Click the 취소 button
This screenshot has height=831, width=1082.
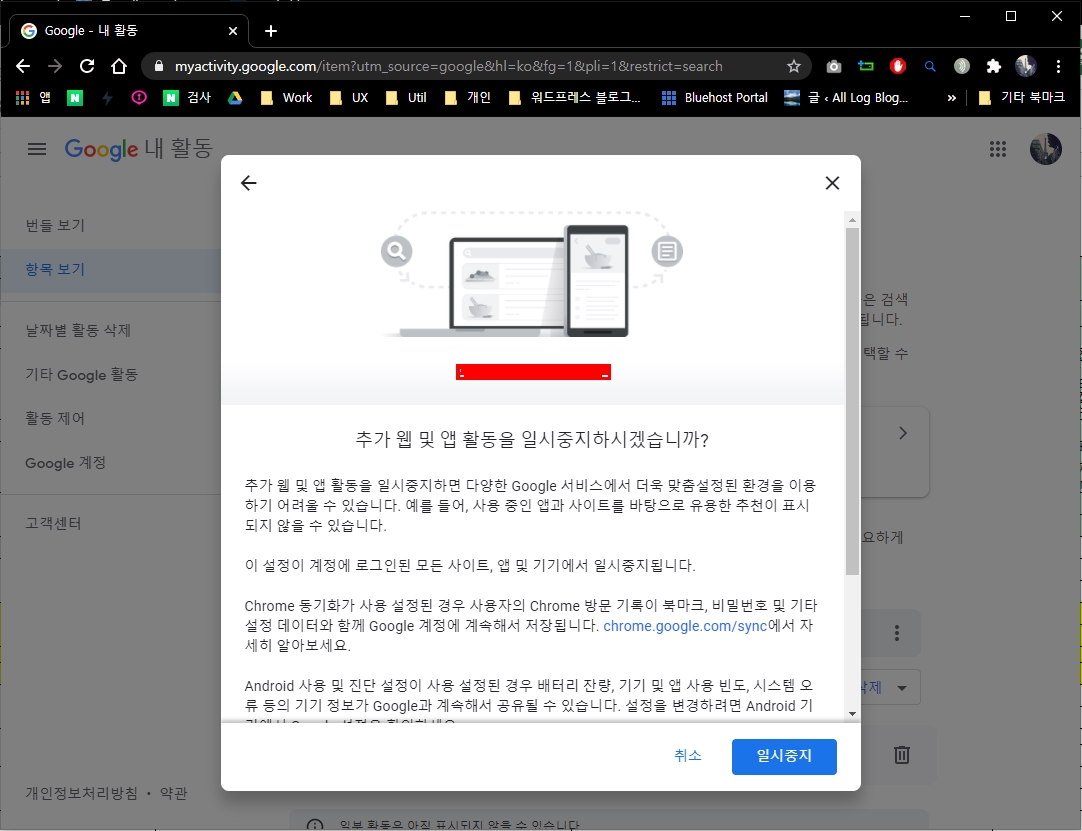[687, 756]
